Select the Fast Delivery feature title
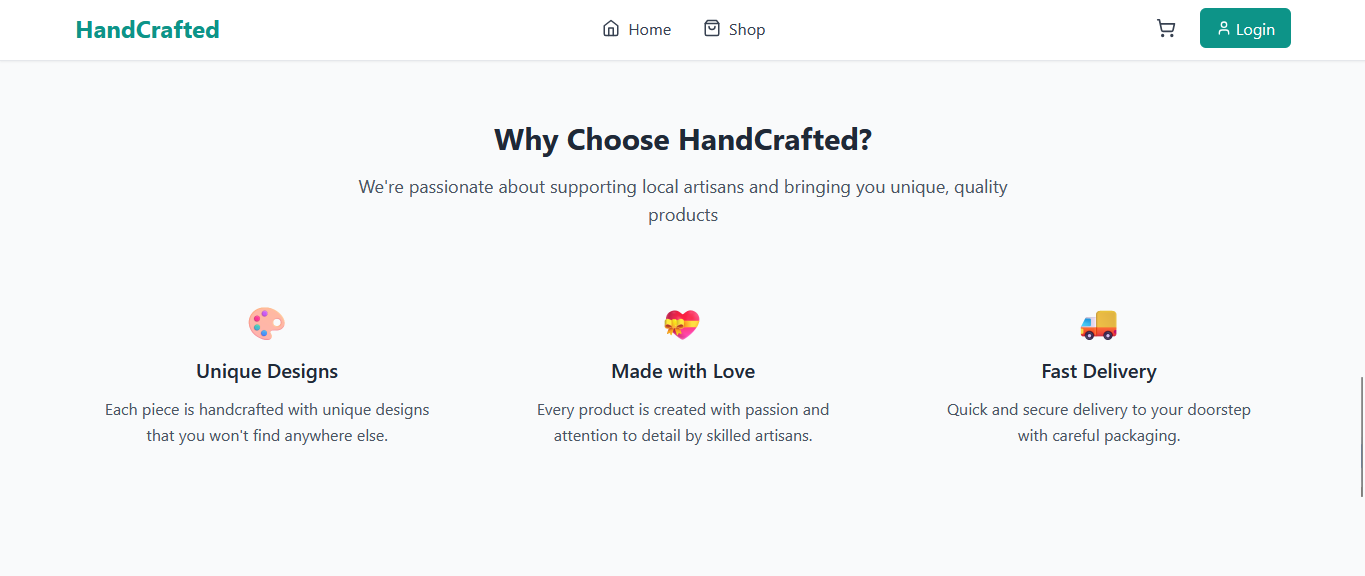Image resolution: width=1365 pixels, height=576 pixels. [1098, 370]
